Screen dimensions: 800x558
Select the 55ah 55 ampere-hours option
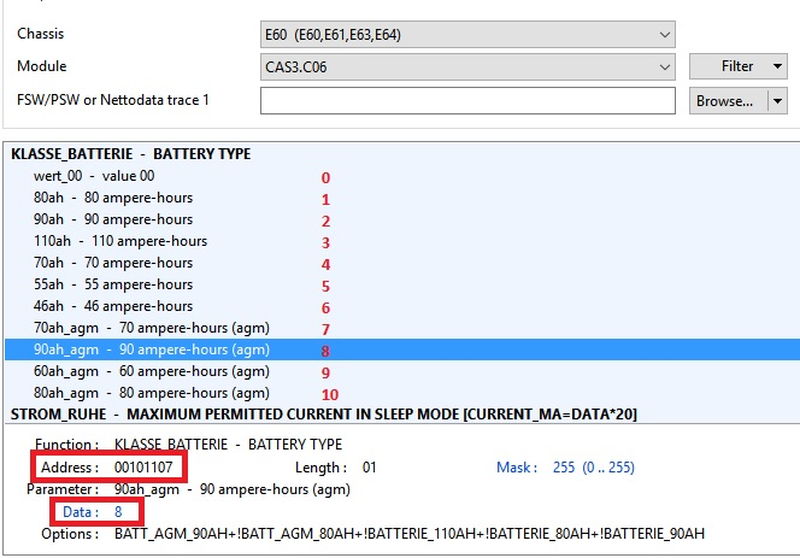(113, 285)
